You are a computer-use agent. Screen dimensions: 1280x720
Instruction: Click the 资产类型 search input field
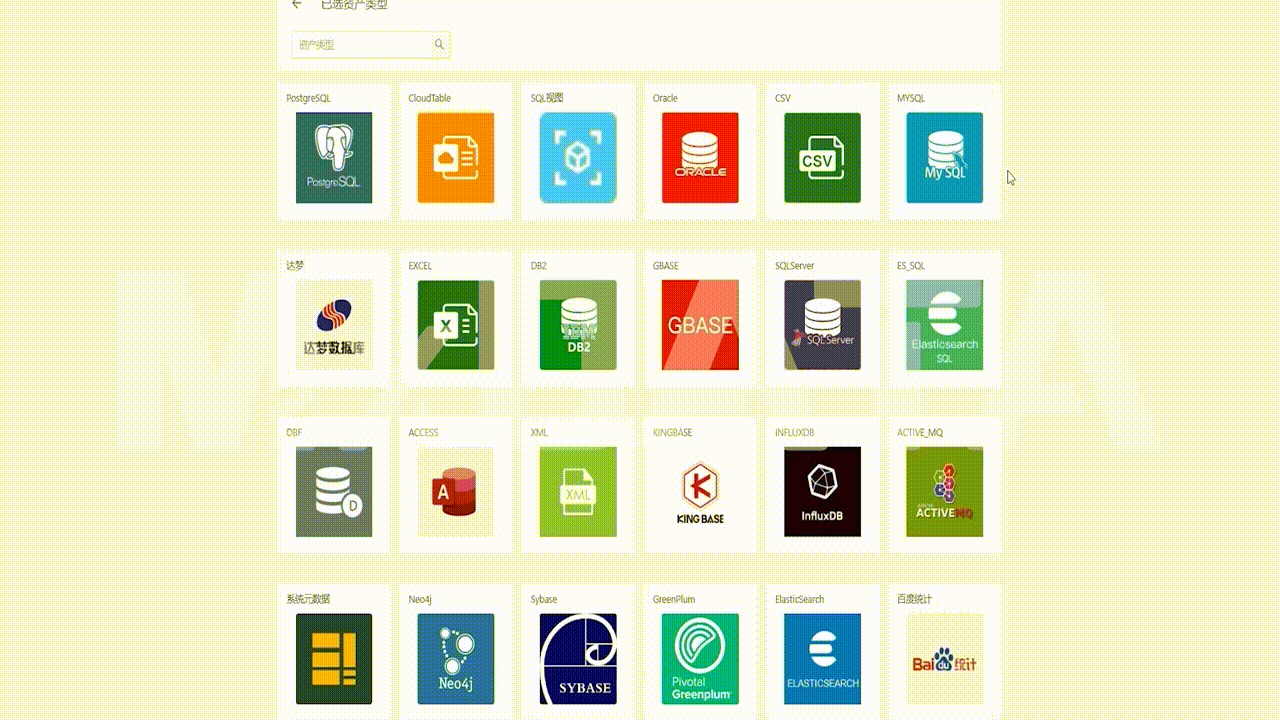364,45
